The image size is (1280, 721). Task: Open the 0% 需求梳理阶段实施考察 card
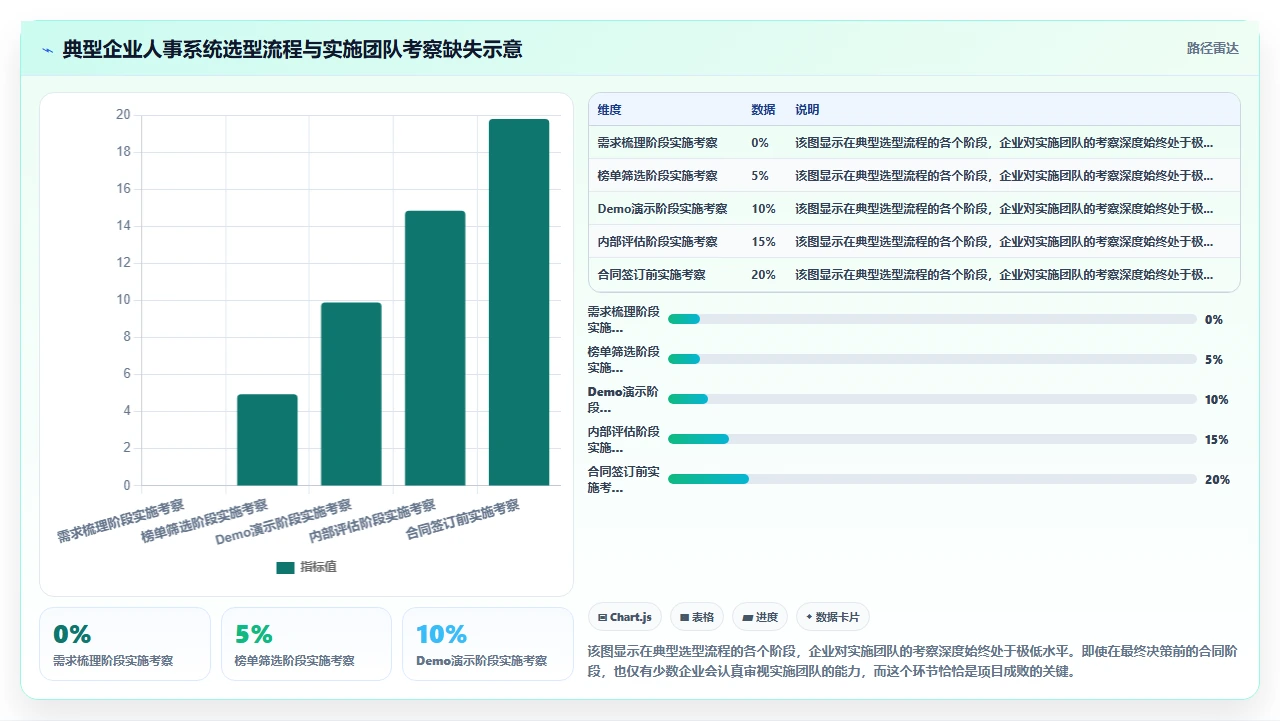(125, 644)
